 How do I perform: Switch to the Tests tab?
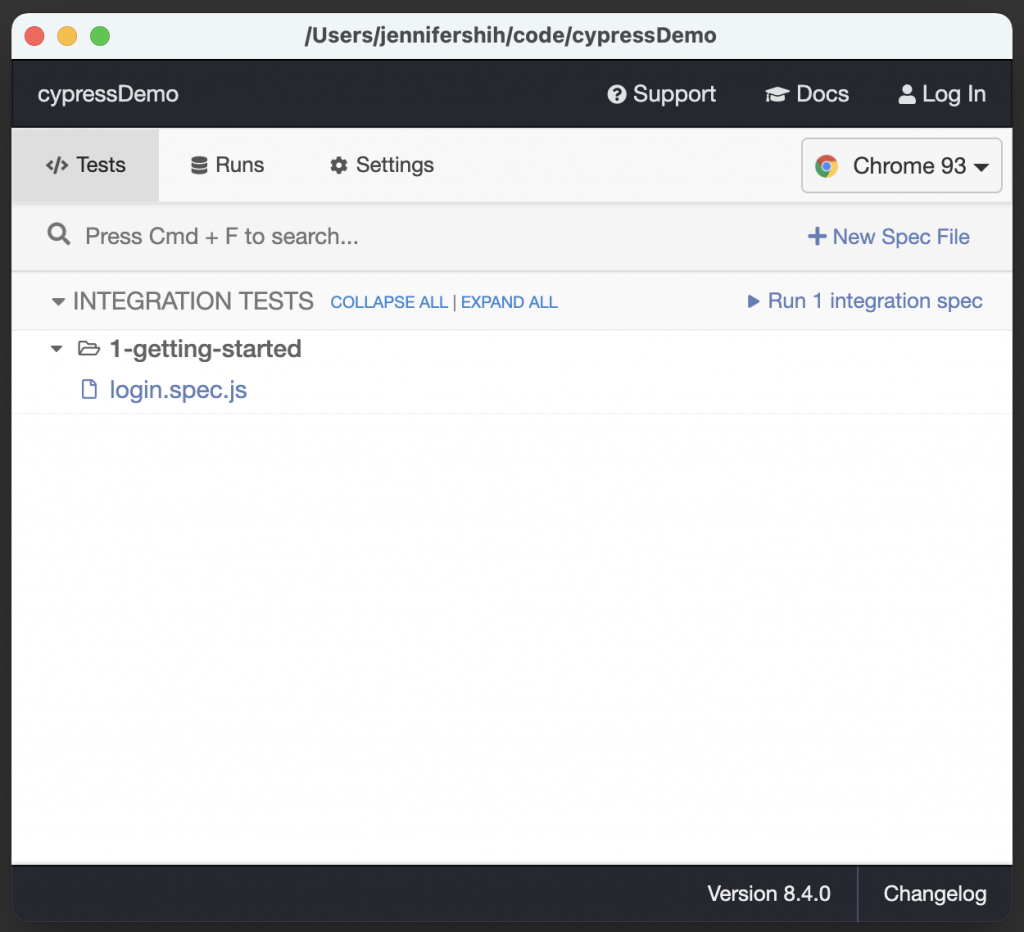(x=86, y=165)
